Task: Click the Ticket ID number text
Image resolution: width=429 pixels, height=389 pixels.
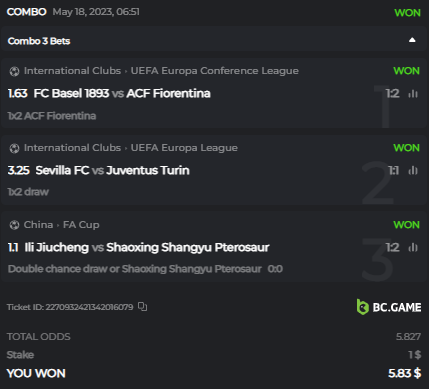Action: pyautogui.click(x=89, y=307)
